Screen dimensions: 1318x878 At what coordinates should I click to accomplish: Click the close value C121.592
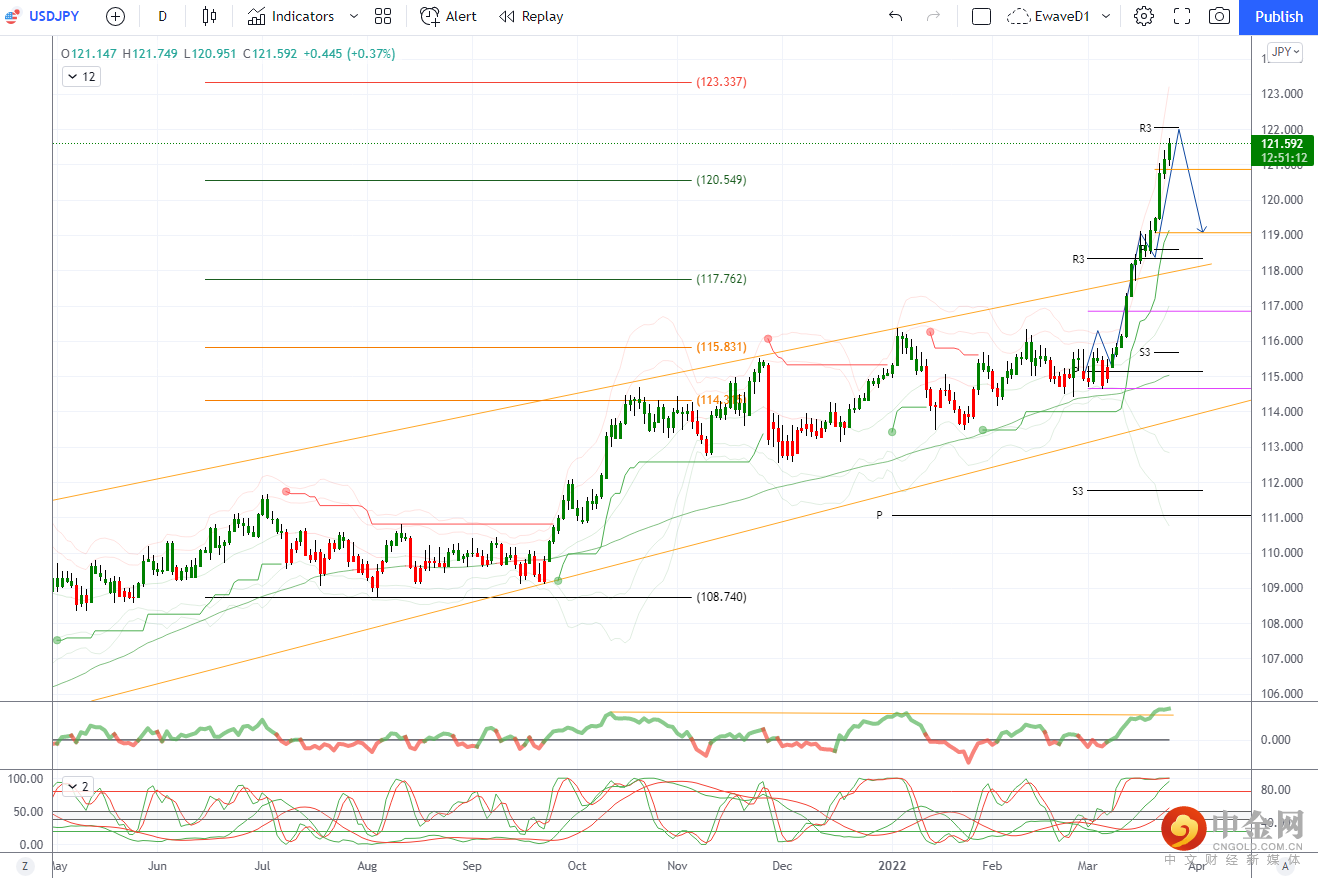(x=270, y=54)
